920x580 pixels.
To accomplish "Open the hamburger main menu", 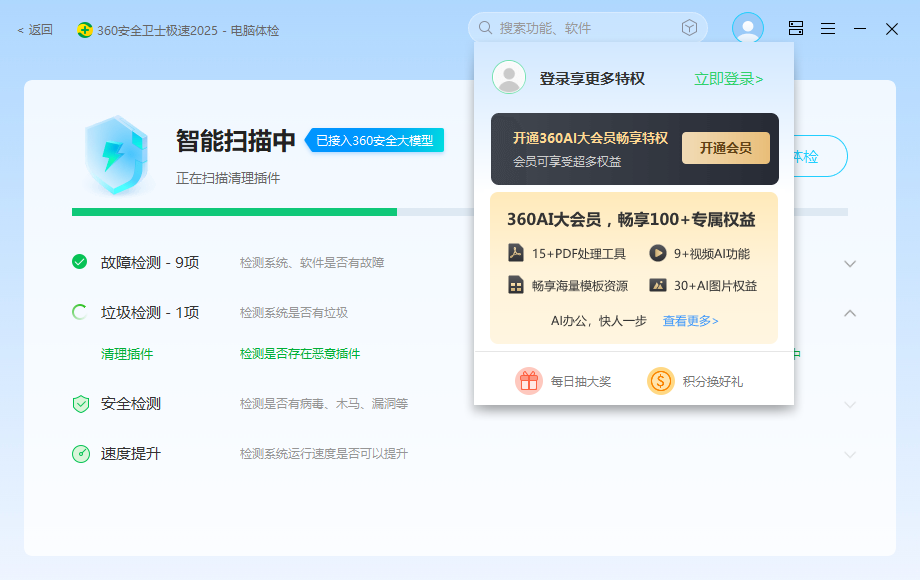I will (x=827, y=28).
